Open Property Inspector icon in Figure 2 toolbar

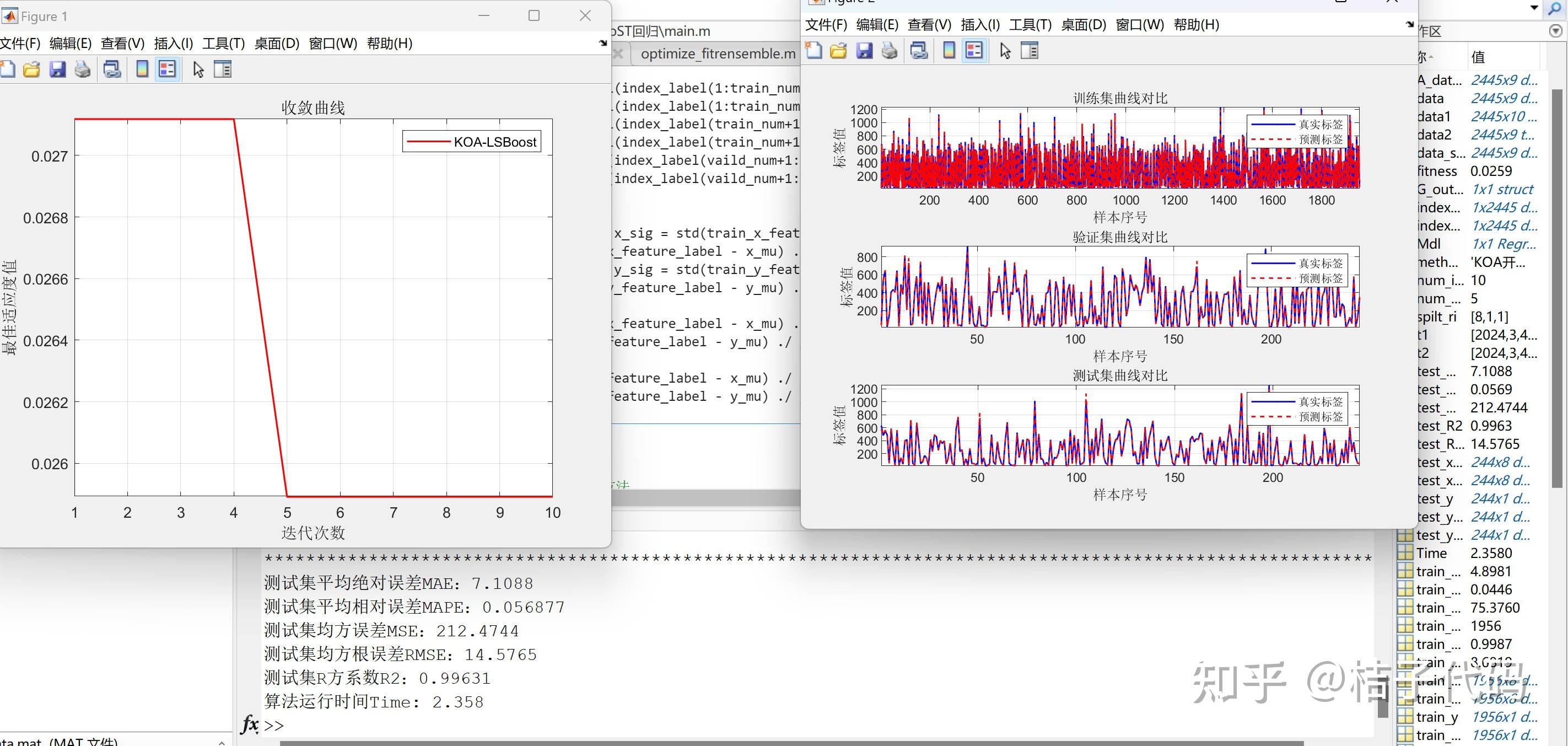[x=1030, y=51]
